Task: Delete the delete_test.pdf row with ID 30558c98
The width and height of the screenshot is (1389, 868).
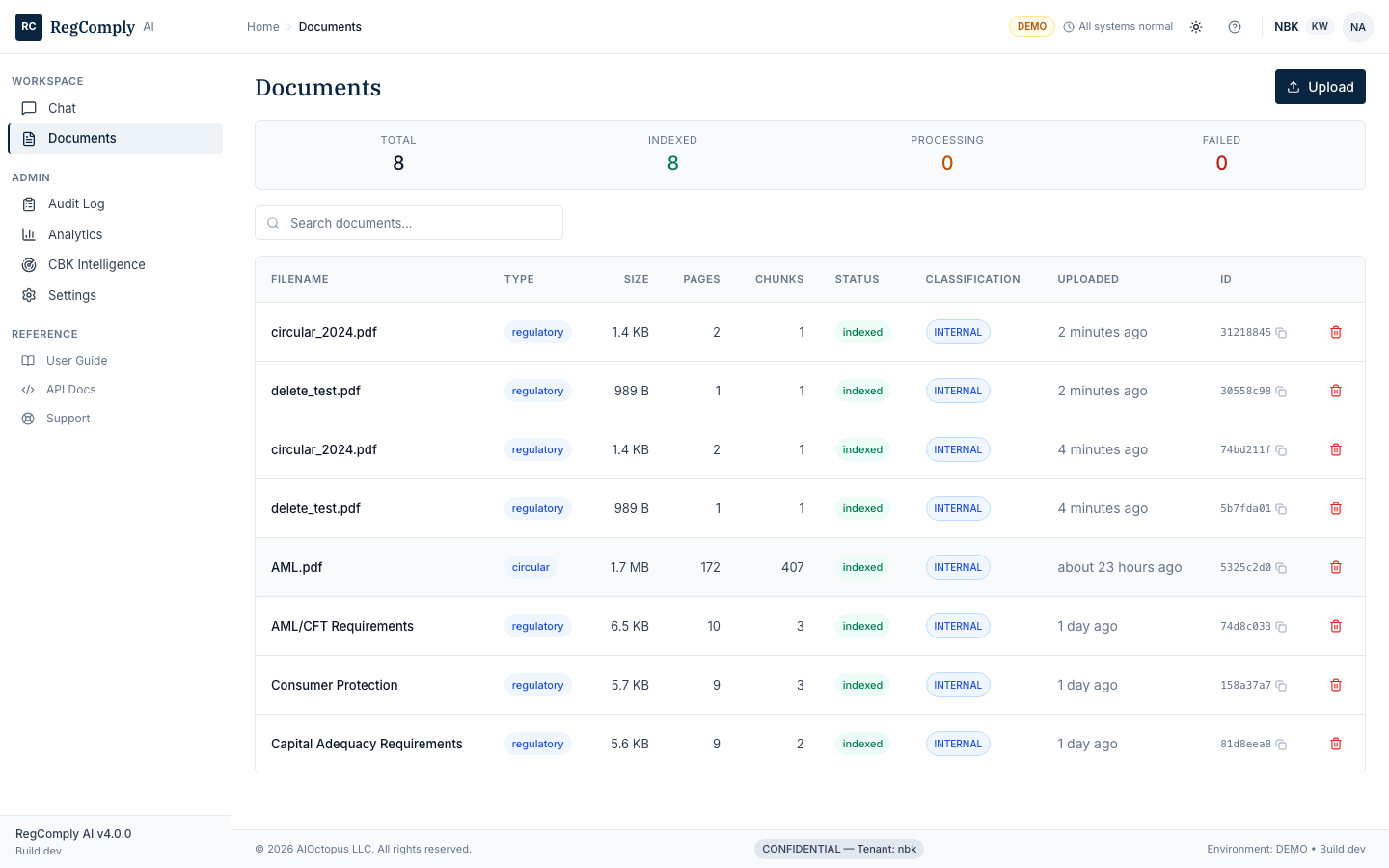Action: coord(1336,391)
